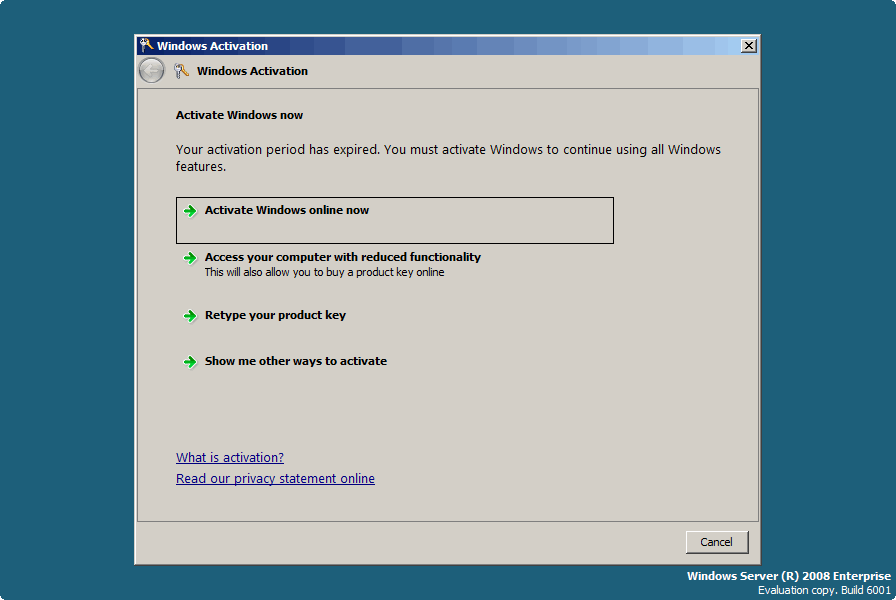Click the keys icon beside the Windows Activation header

pyautogui.click(x=181, y=71)
